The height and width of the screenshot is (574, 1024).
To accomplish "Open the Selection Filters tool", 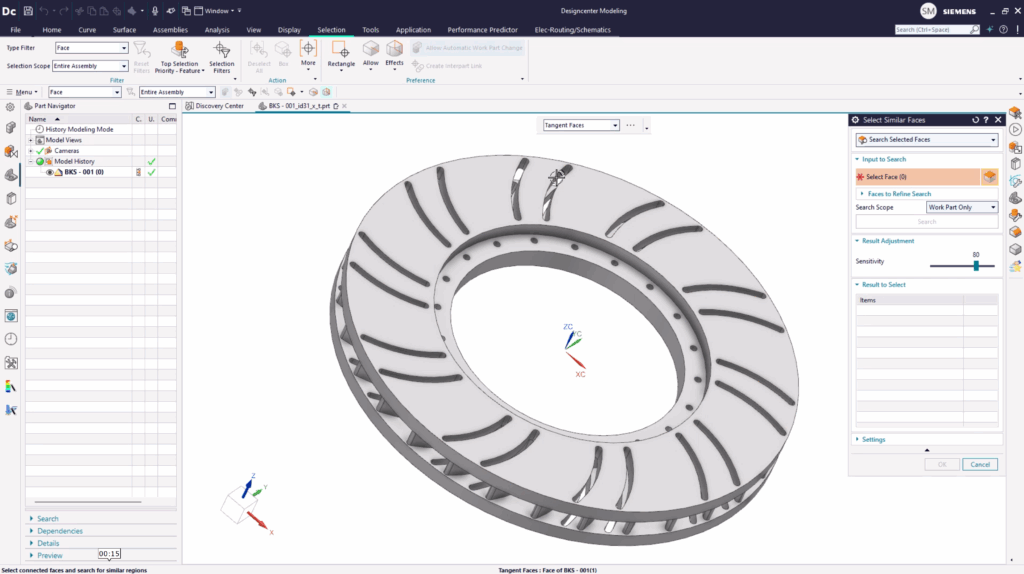I will click(222, 50).
